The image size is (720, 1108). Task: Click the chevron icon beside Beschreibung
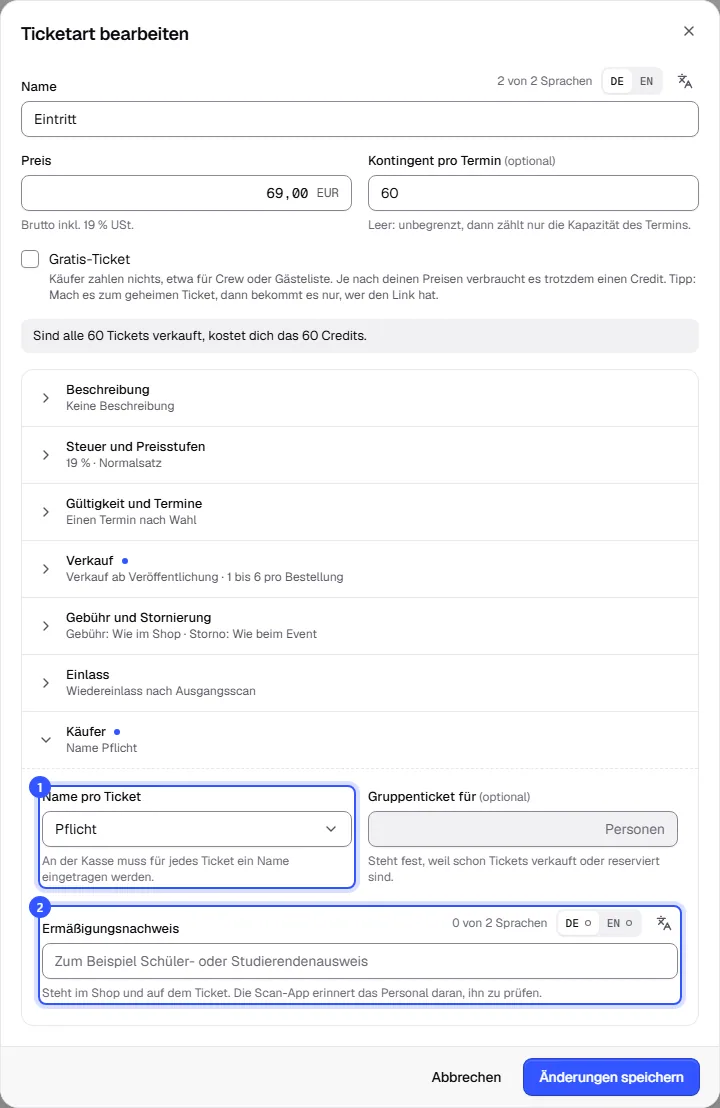coord(46,398)
